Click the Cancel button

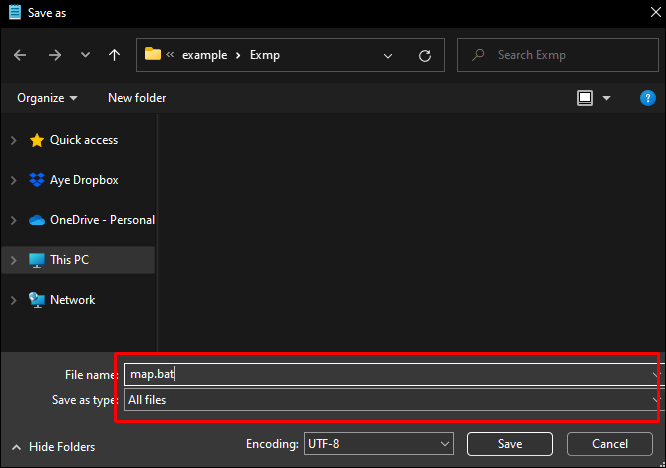[610, 444]
